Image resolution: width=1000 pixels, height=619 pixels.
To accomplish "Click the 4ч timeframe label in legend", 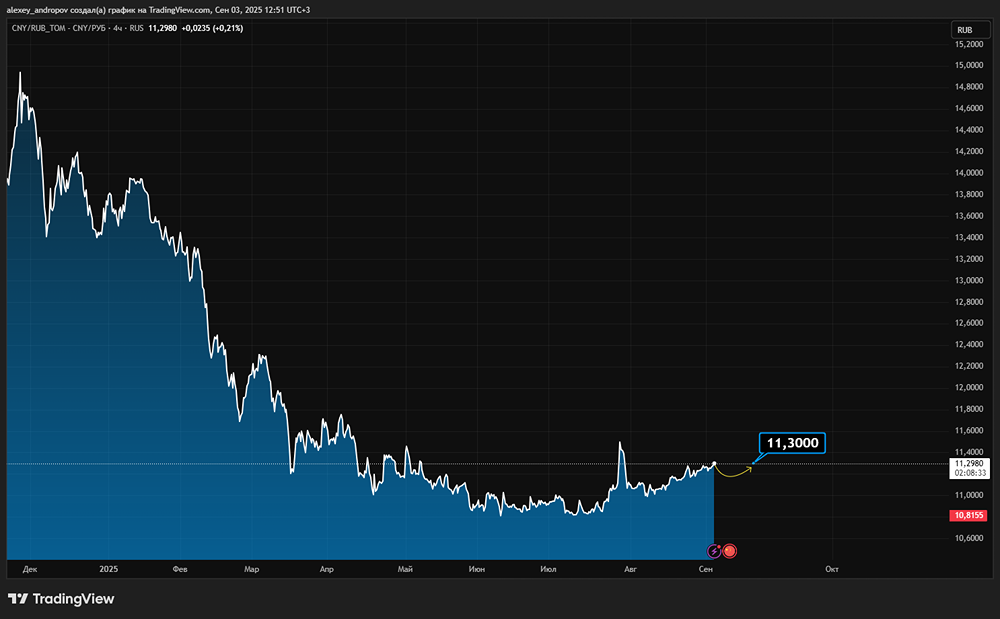I will tap(118, 28).
